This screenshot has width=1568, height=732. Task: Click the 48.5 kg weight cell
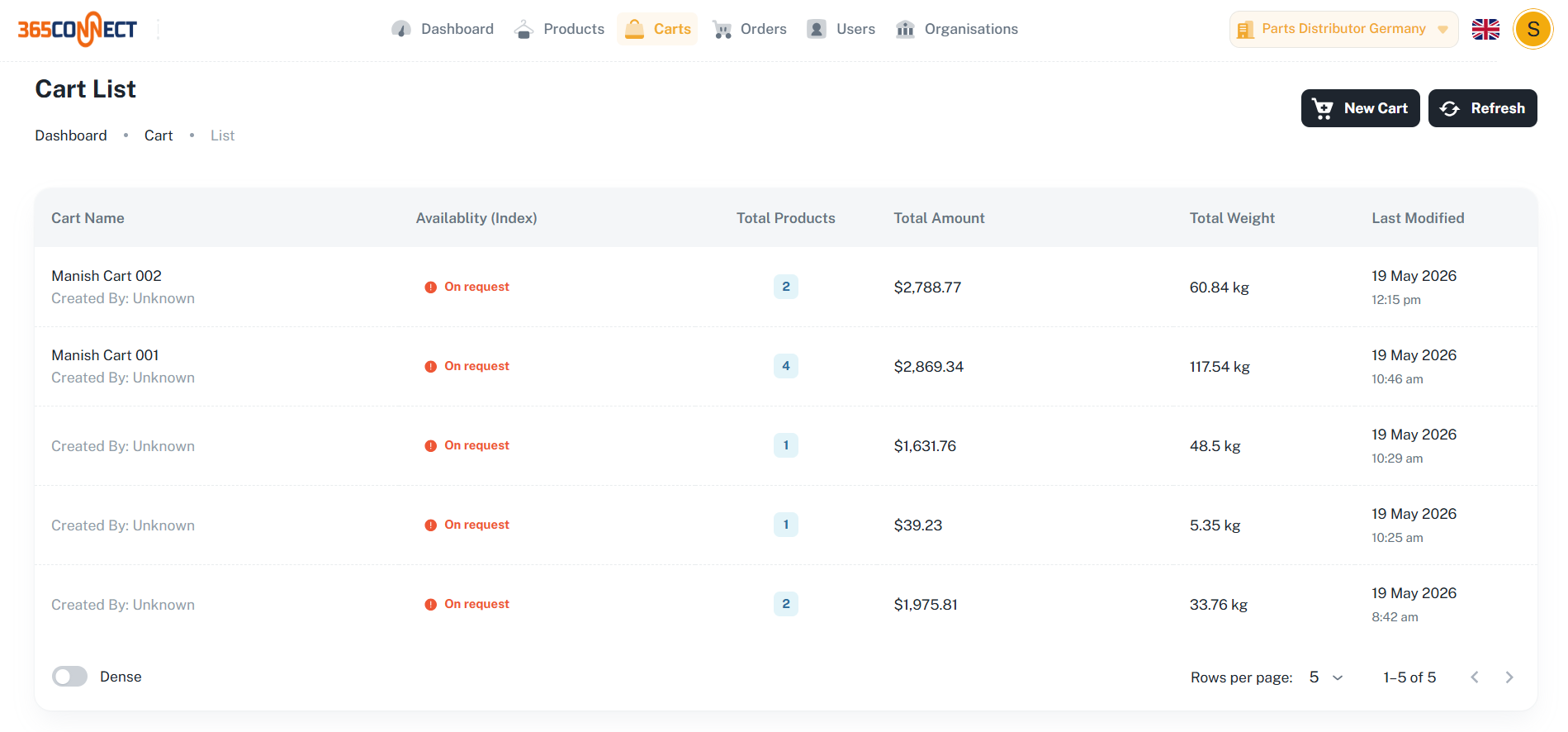pyautogui.click(x=1215, y=446)
